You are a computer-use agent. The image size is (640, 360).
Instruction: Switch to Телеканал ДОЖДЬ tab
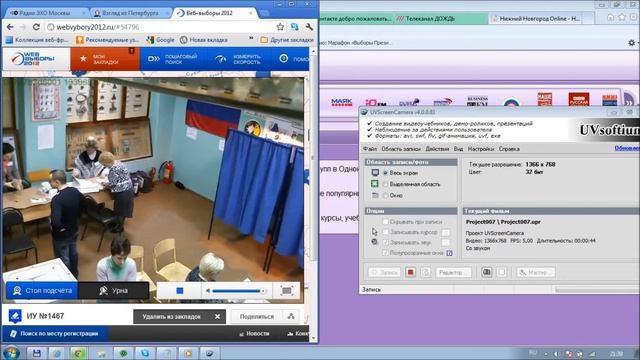[x=441, y=18]
